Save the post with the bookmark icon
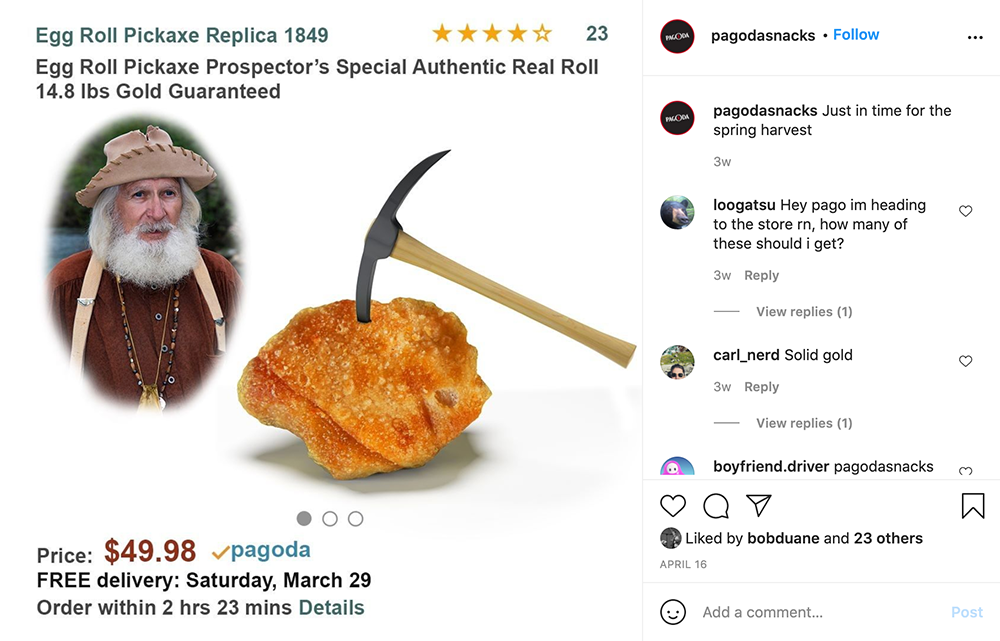Image resolution: width=1000 pixels, height=641 pixels. click(x=973, y=506)
